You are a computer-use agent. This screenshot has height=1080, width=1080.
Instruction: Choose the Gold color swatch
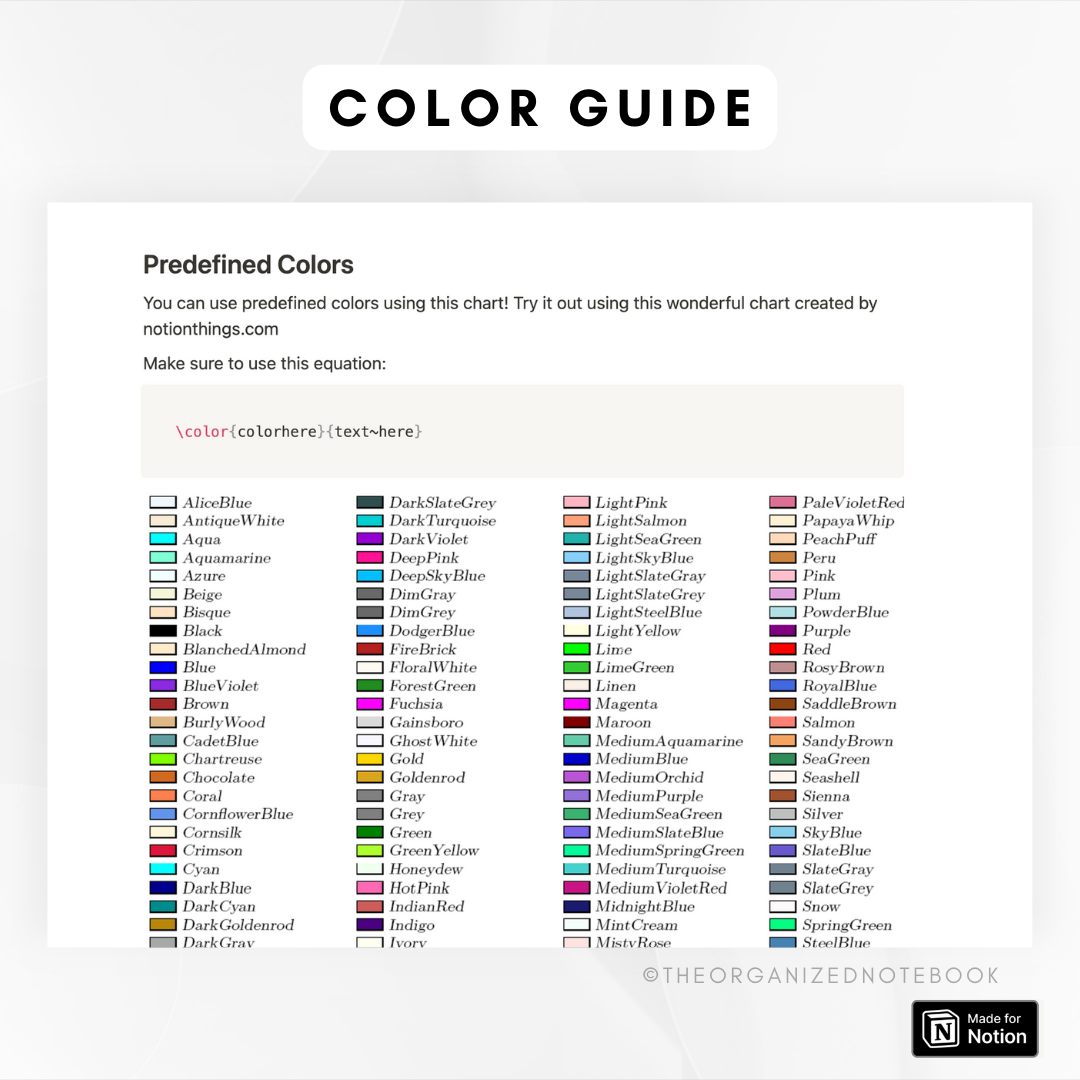[370, 759]
